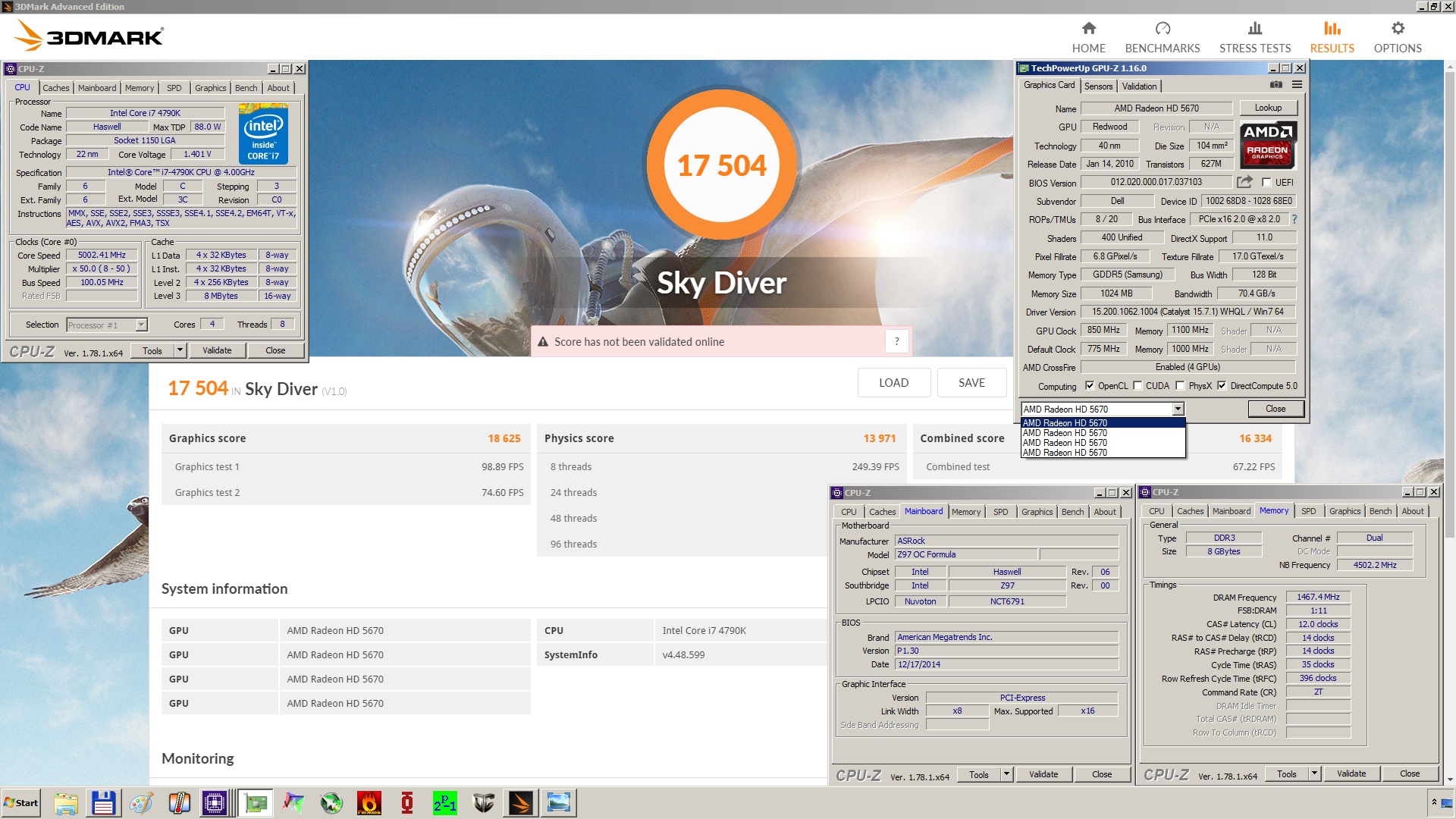Open the SPD tab in top-left CPU-Z
Viewport: 1456px width, 819px height.
174,88
